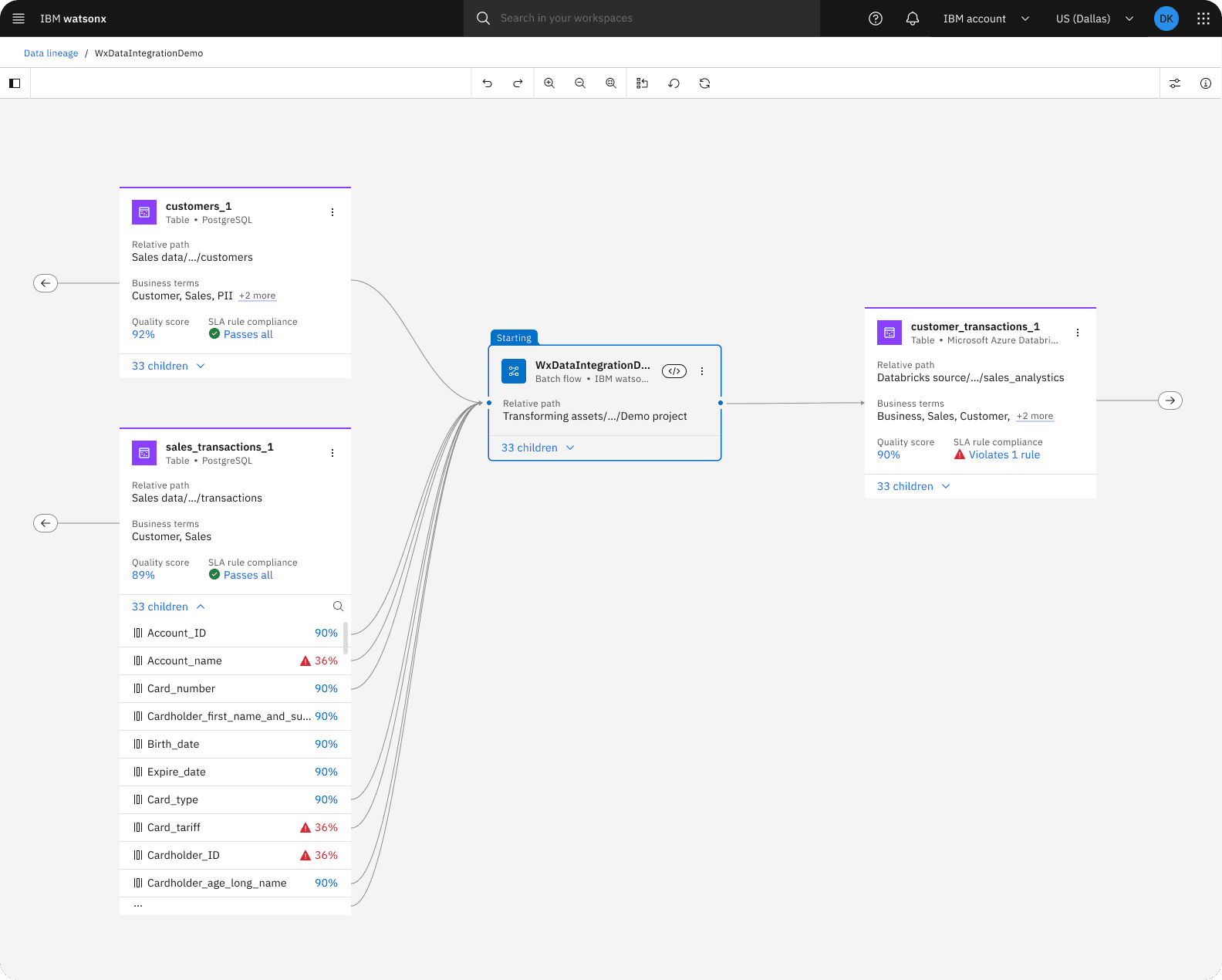The image size is (1222, 980).
Task: Undo the last canvas action
Action: click(x=488, y=83)
